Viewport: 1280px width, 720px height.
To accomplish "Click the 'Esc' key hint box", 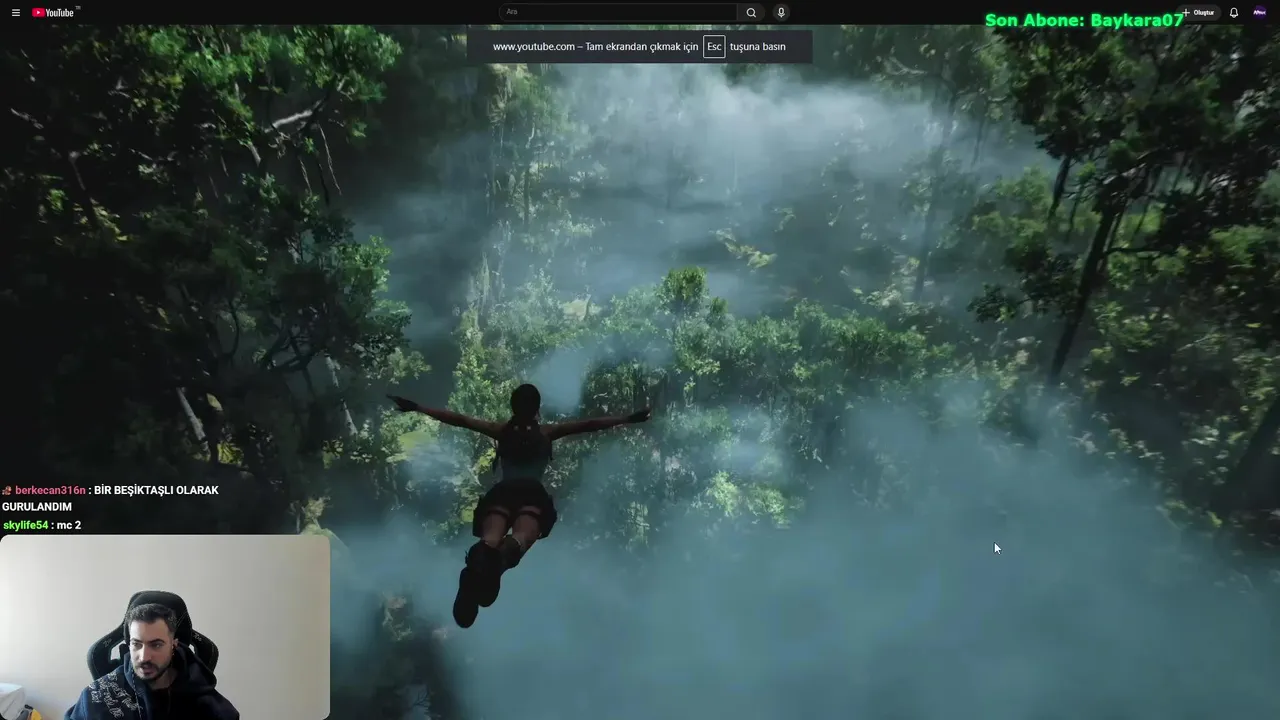I will point(714,47).
